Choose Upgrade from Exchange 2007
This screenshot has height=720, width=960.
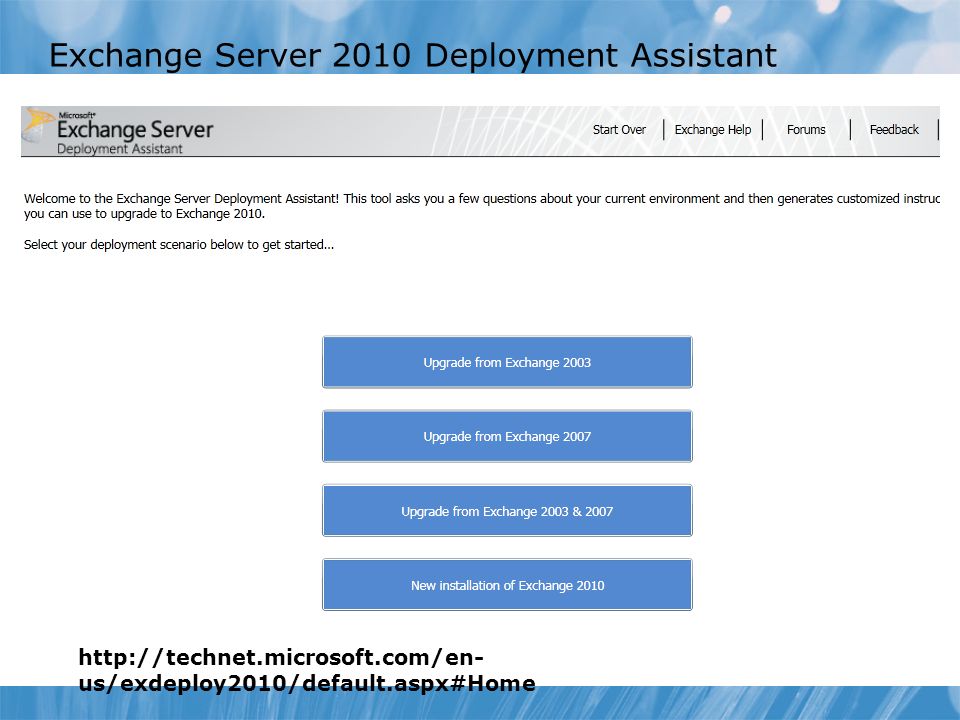[x=507, y=436]
